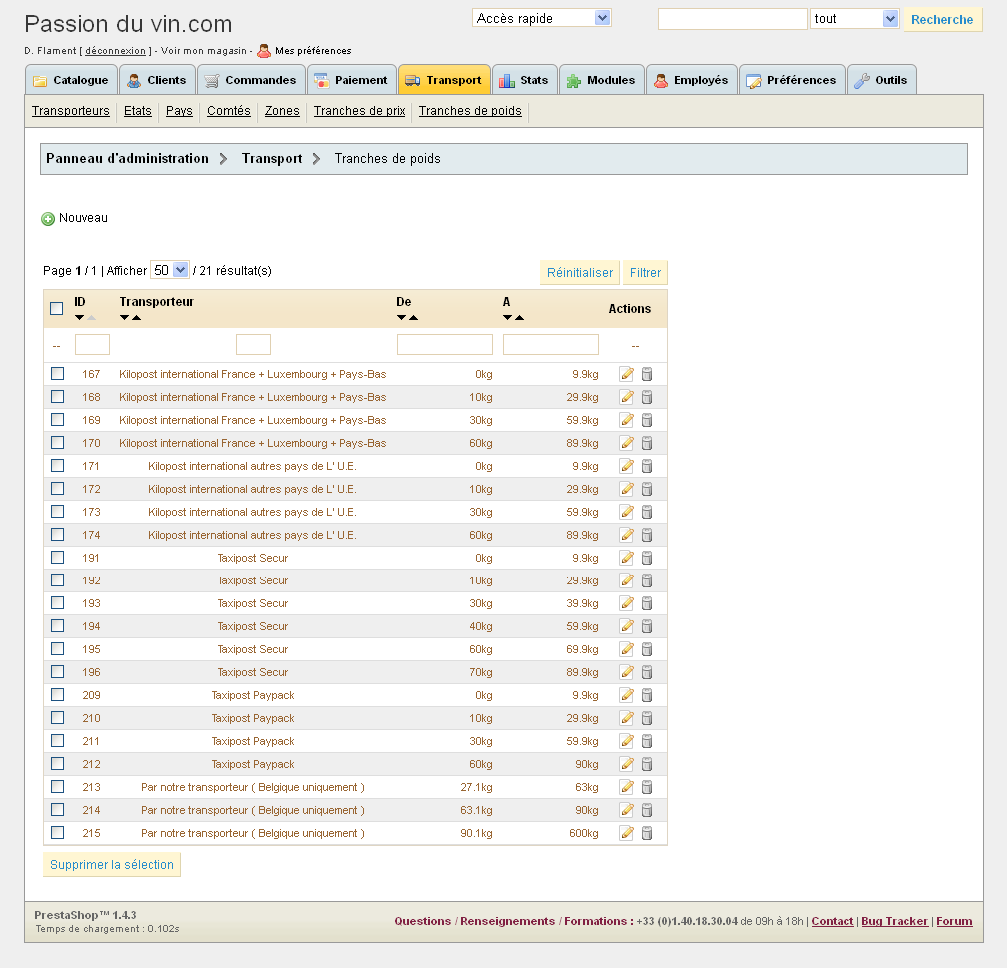Viewport: 1007px width, 968px height.
Task: Delete Taxipost Secur row 196
Action: tap(647, 672)
